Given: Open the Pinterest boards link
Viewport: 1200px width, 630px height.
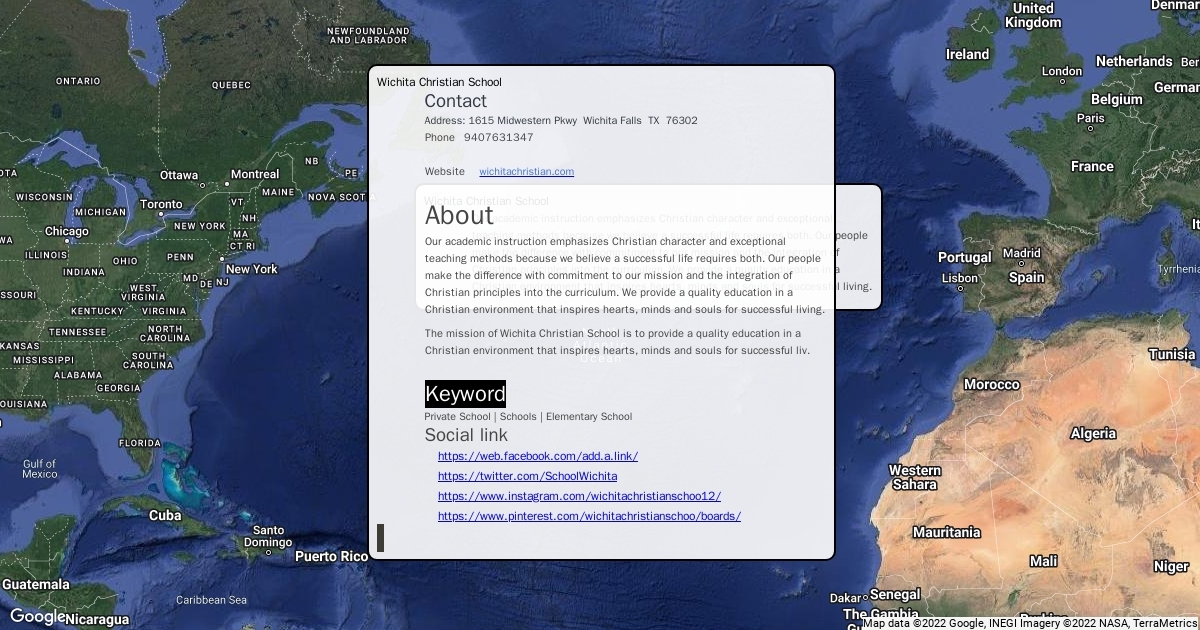Looking at the screenshot, I should [589, 516].
